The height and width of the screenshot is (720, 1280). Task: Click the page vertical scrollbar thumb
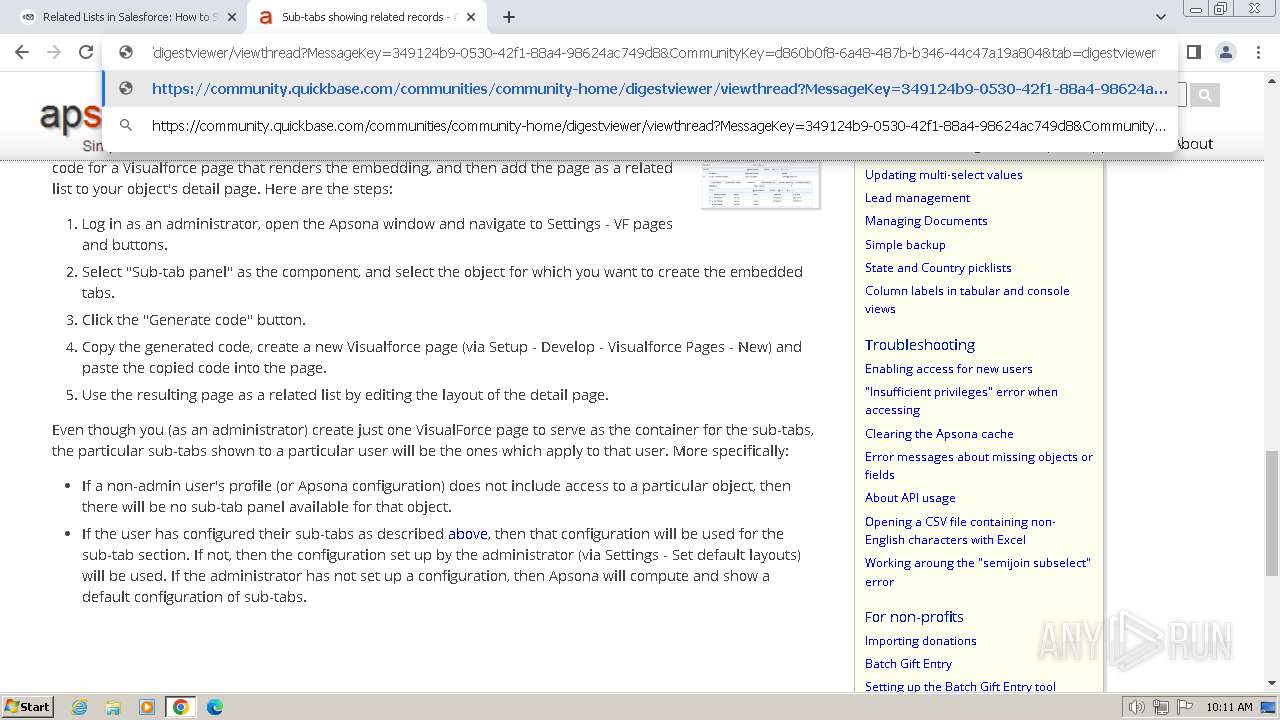1272,513
